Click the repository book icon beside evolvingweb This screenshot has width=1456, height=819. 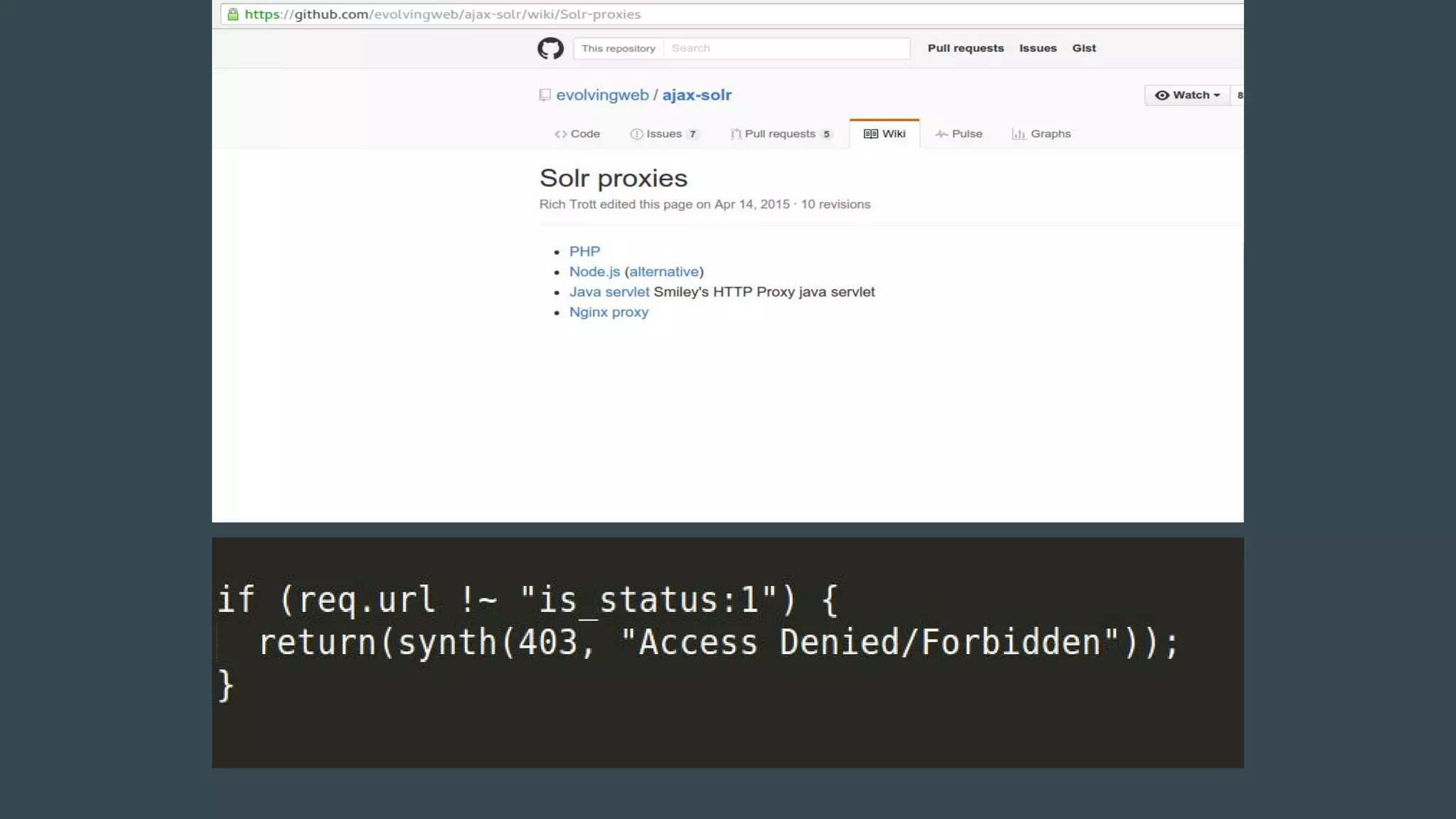[x=545, y=95]
